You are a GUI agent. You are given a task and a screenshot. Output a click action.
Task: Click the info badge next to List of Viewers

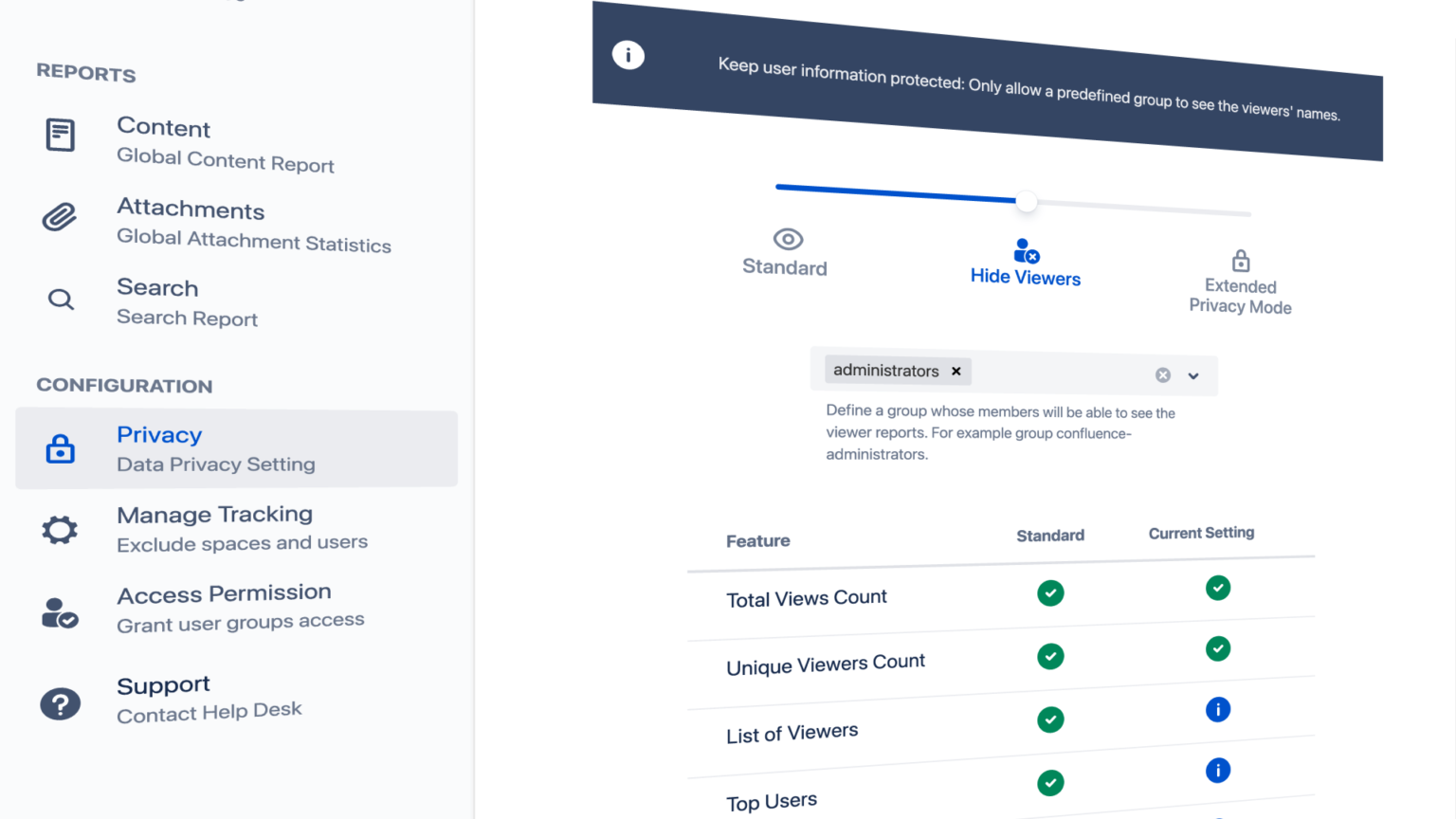(1218, 709)
